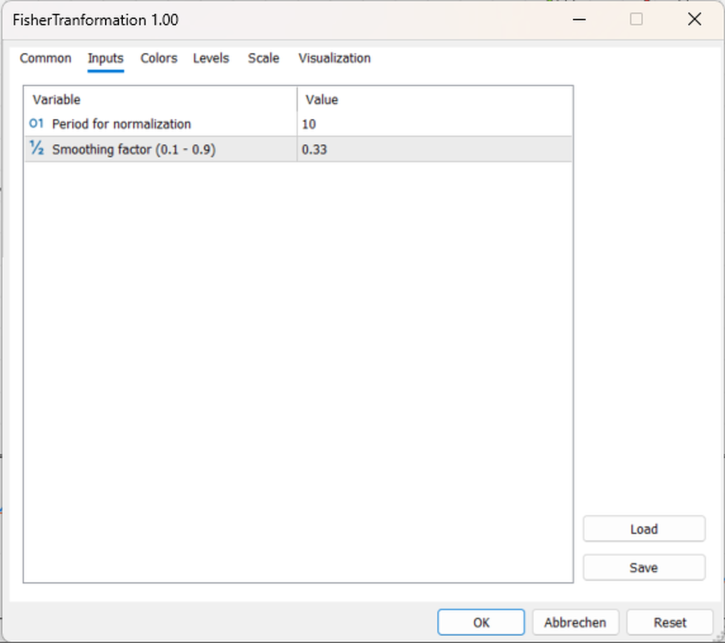Screen dimensions: 725x643
Task: Go to the Scale tab
Action: pyautogui.click(x=264, y=58)
